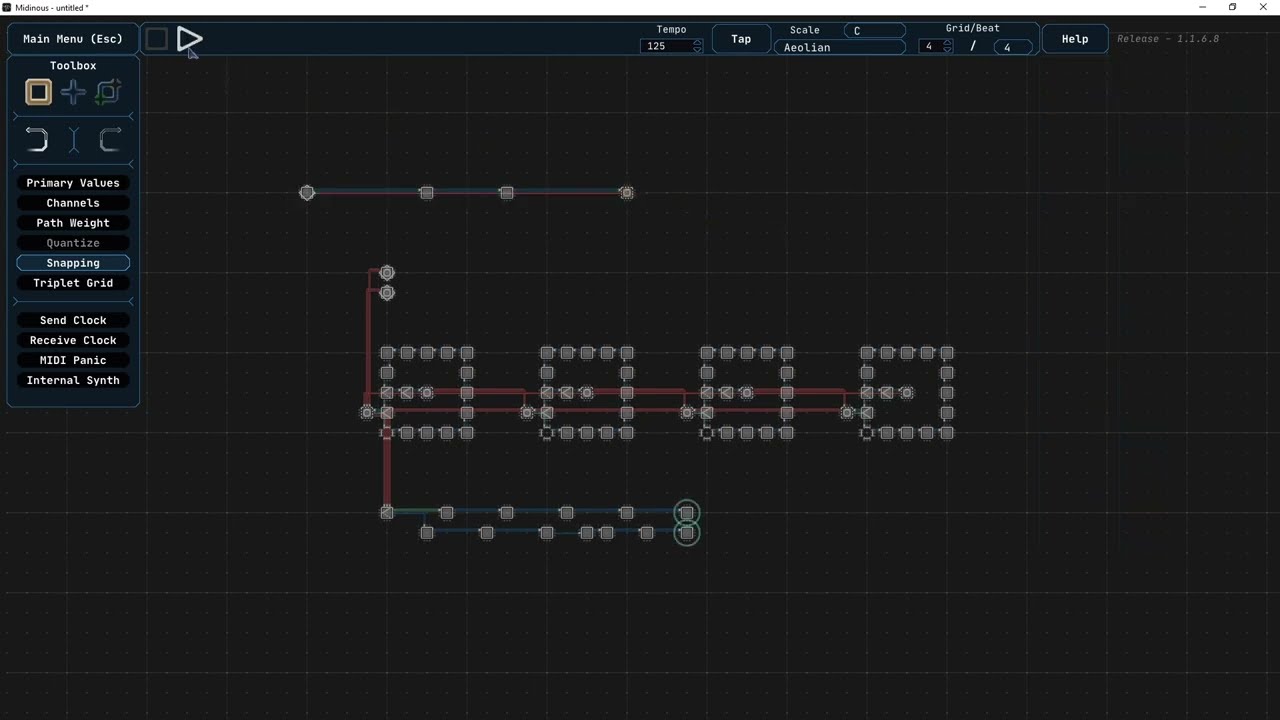Toggle Primary Values display

coord(73,183)
